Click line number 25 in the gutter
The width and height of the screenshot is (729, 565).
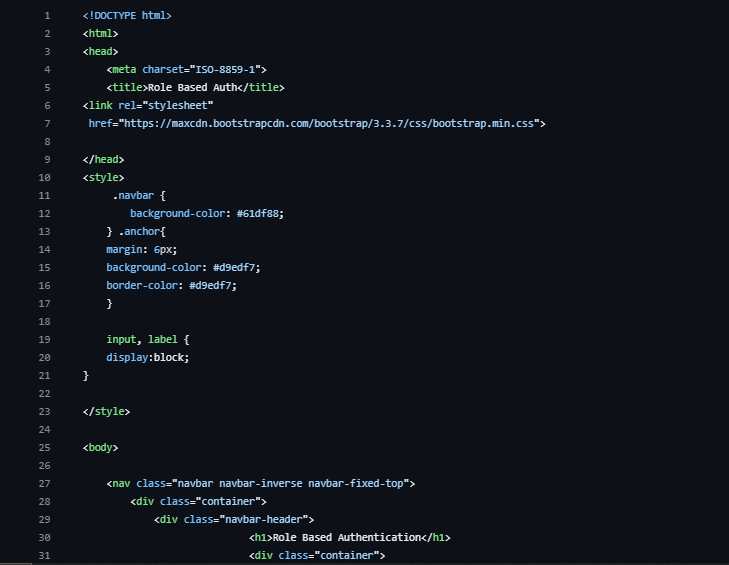[x=45, y=448]
